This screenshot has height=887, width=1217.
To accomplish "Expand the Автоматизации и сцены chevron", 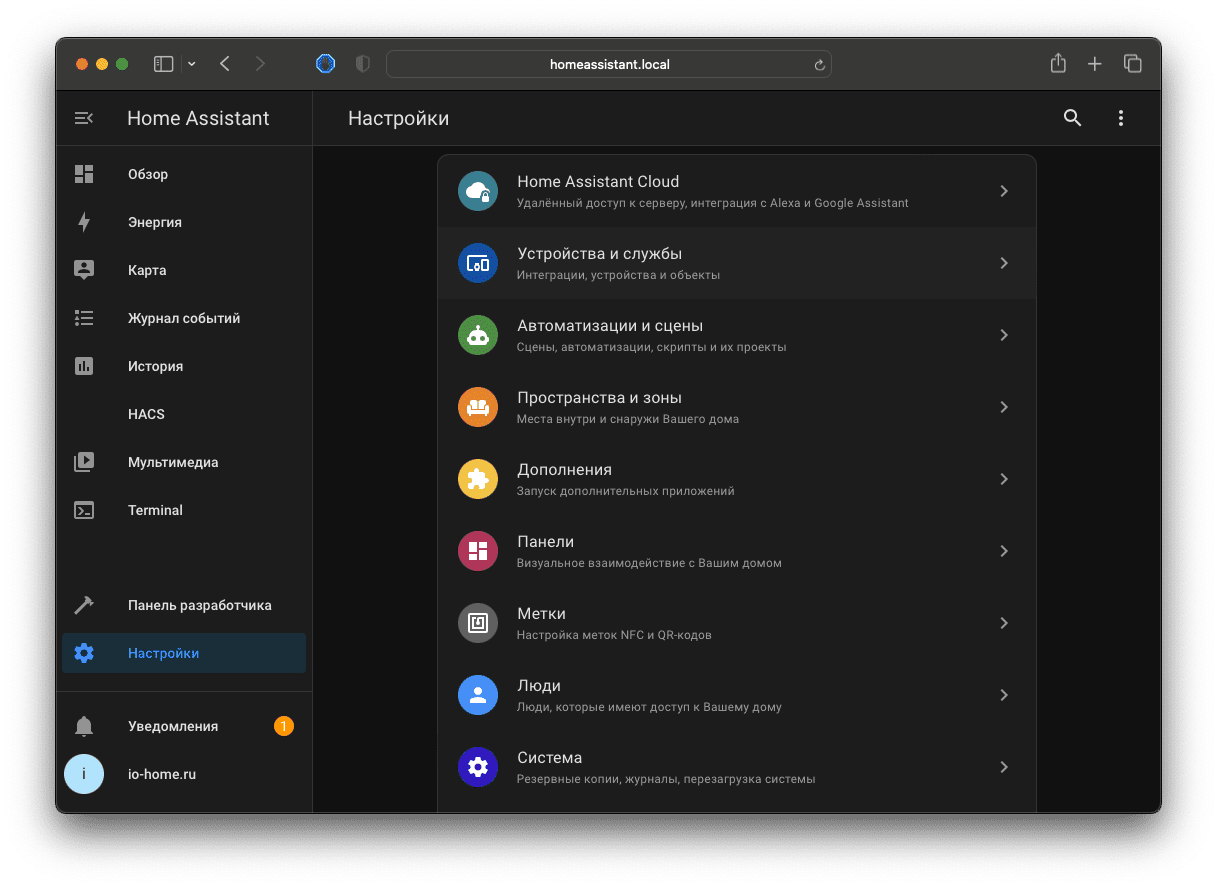I will pyautogui.click(x=1004, y=335).
